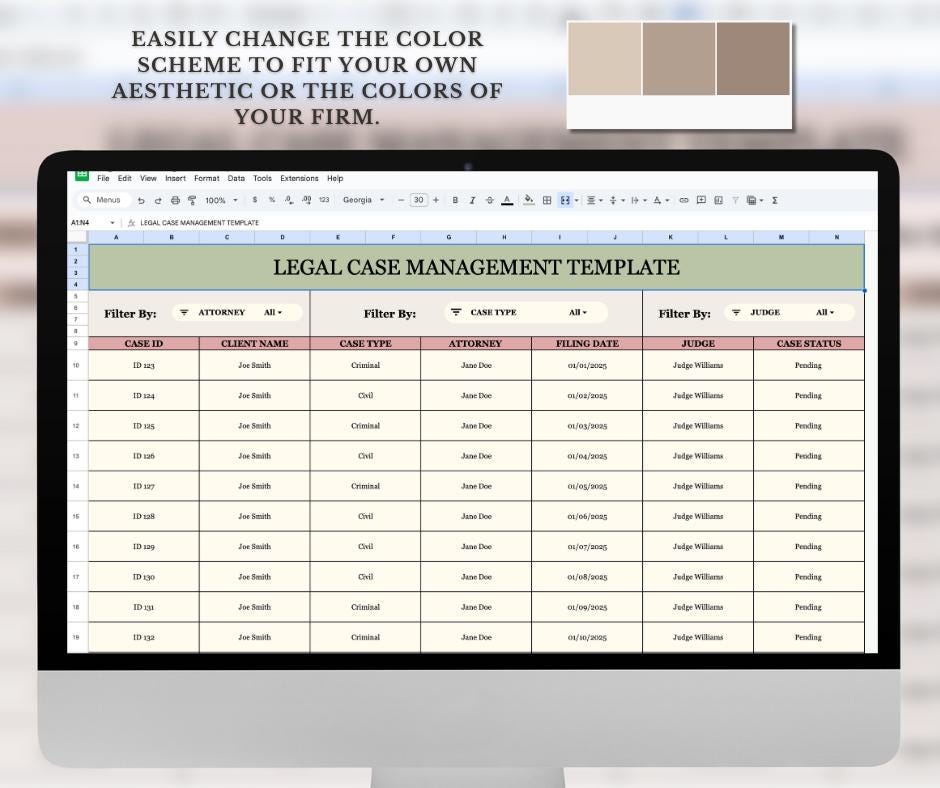Toggle bold formatting in the toolbar
Screen dimensions: 940x788
tap(455, 200)
